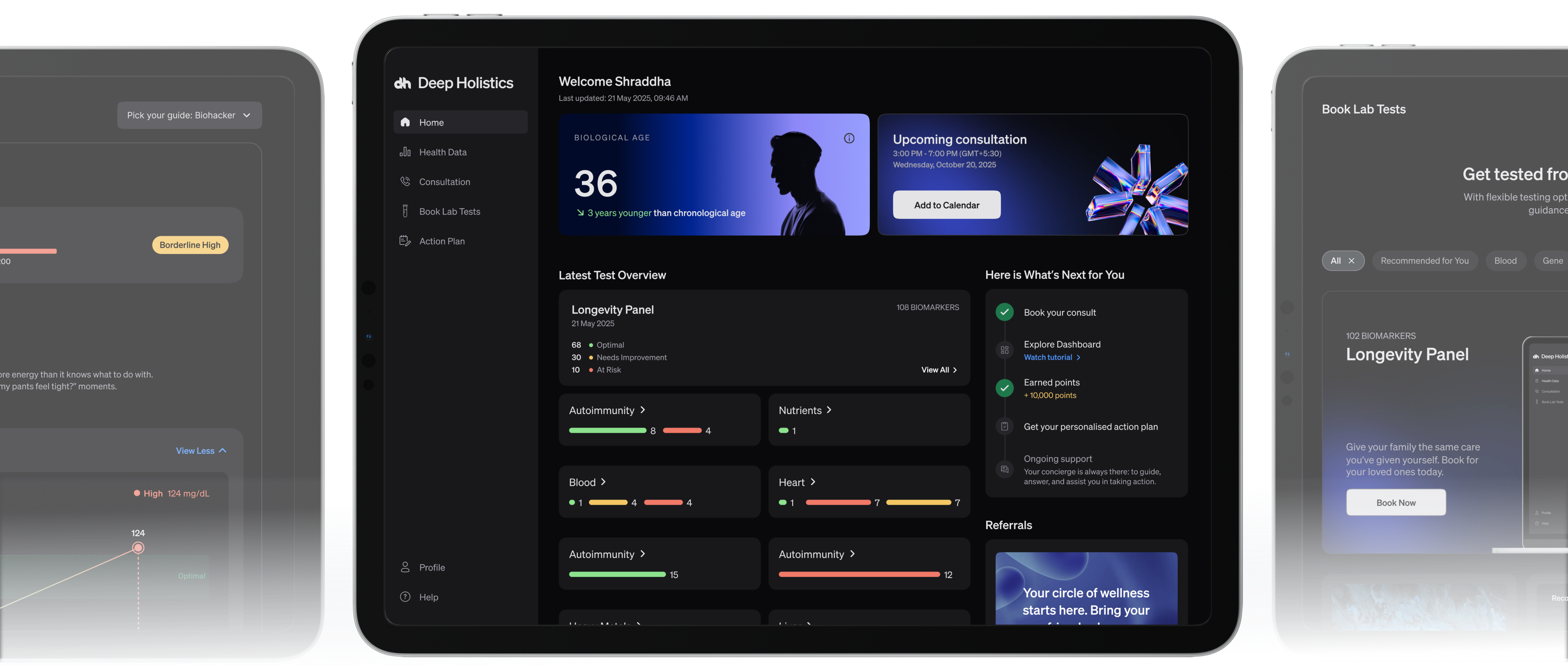Click the info icon on Biological Age card
The width and height of the screenshot is (1568, 665).
pos(849,138)
